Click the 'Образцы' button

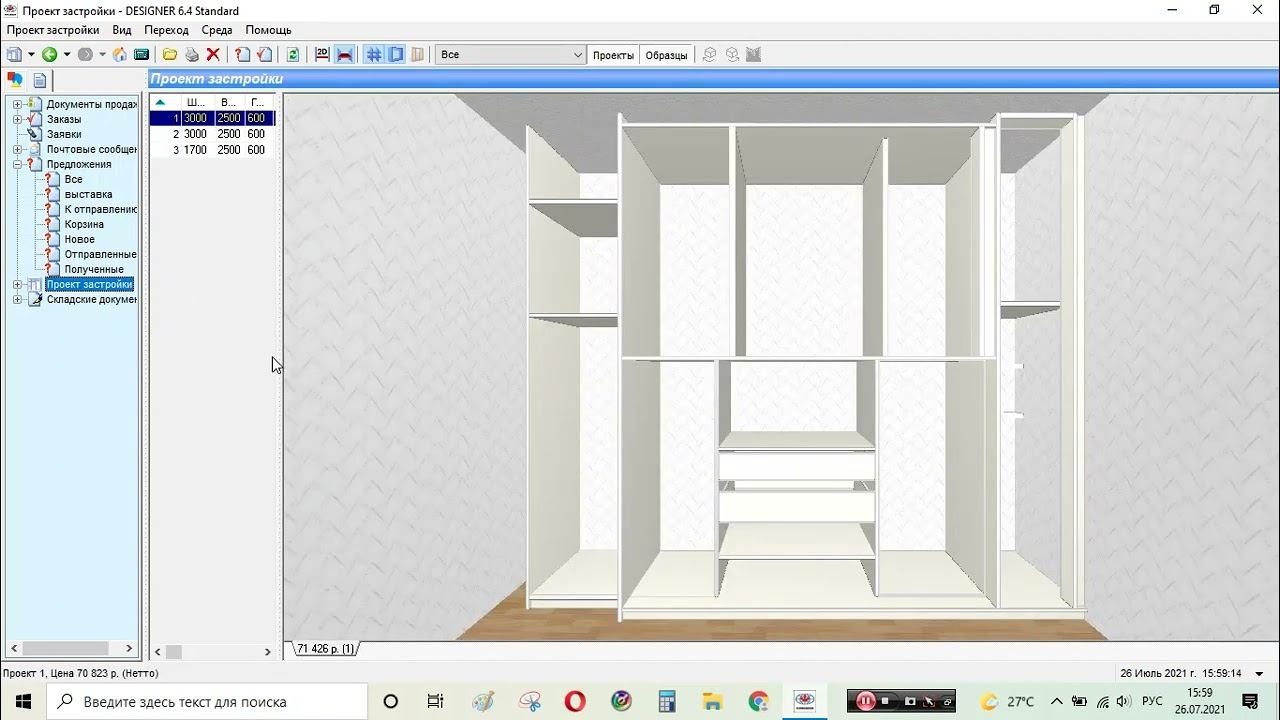tap(666, 55)
